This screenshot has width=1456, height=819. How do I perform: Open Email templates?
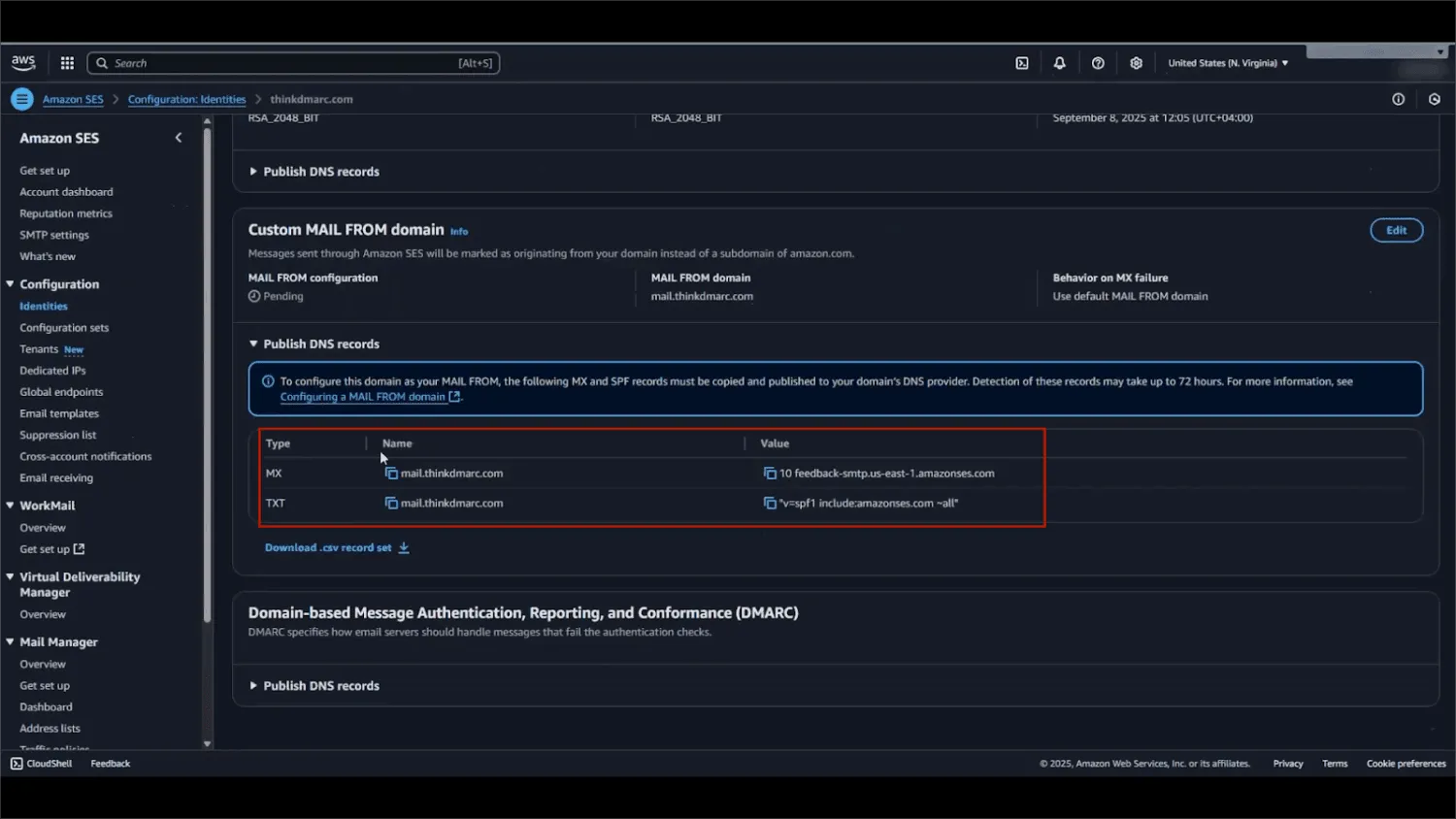click(59, 413)
